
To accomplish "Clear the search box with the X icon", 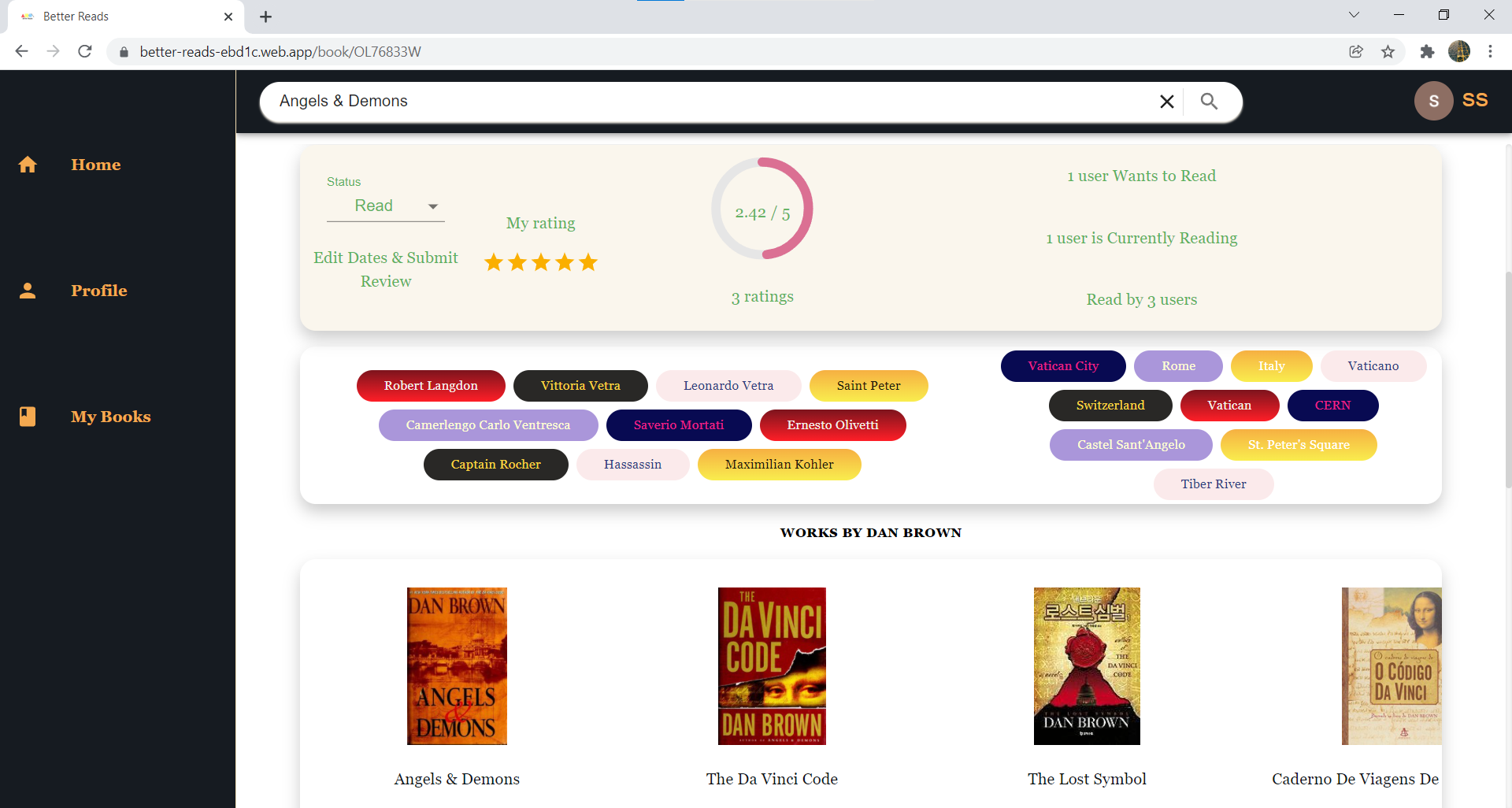I will pos(1167,102).
